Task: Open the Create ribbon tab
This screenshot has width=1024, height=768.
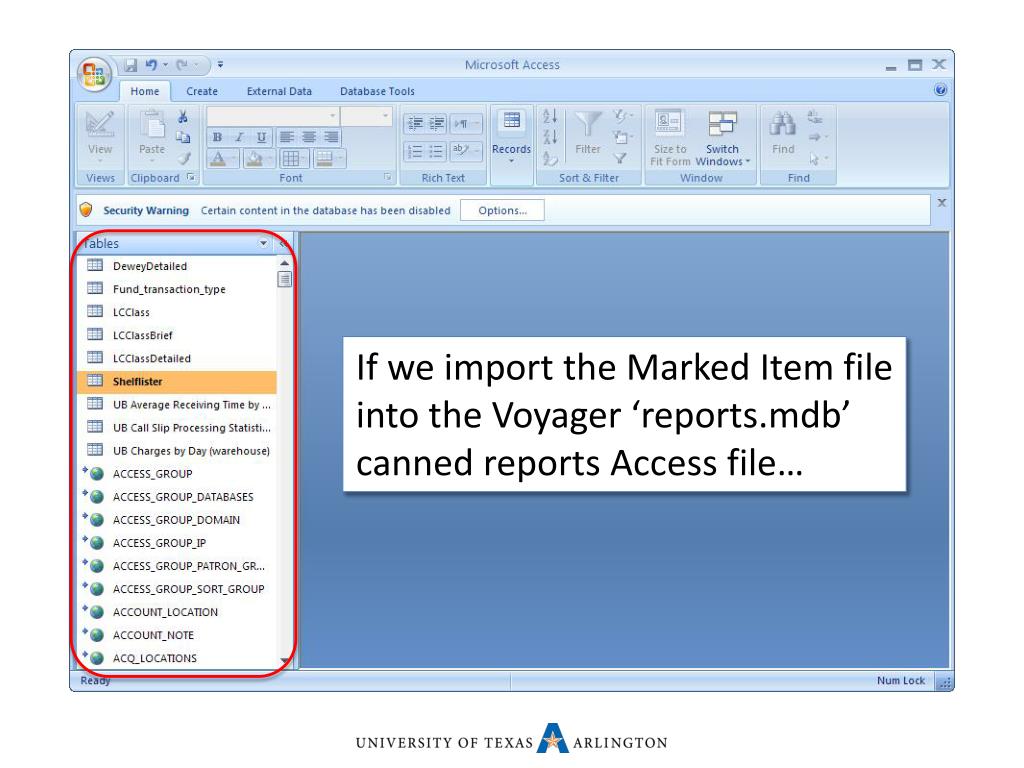Action: click(x=202, y=91)
